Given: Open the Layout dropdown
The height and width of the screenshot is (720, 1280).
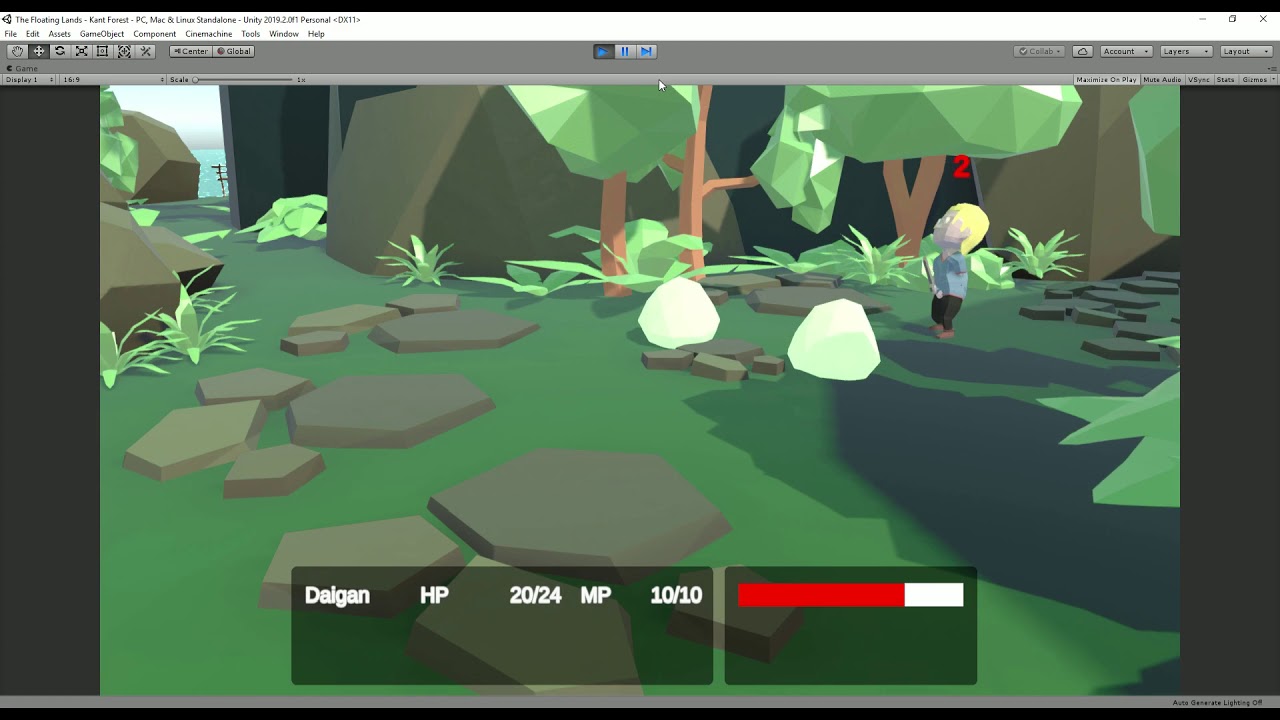Looking at the screenshot, I should pyautogui.click(x=1246, y=51).
